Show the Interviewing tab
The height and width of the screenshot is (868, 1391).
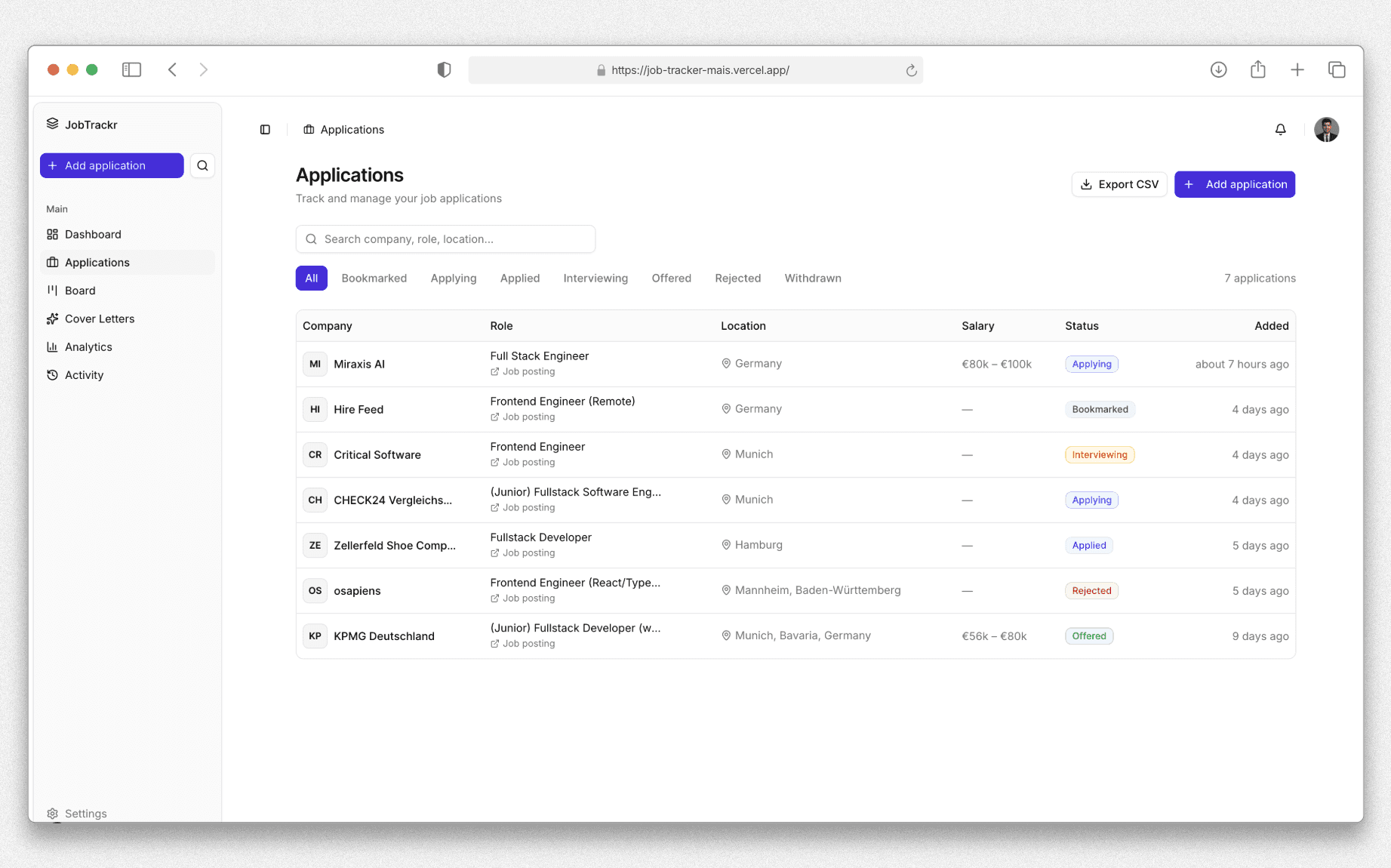(595, 278)
